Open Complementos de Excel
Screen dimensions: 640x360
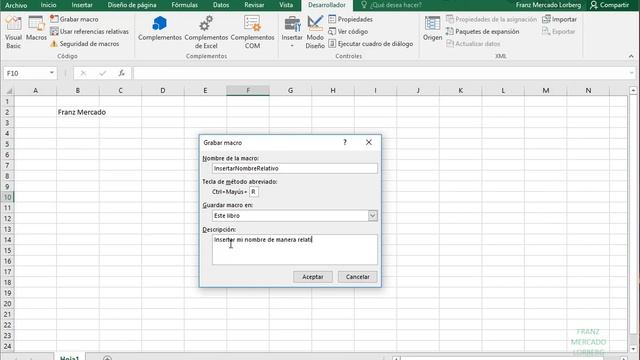coord(206,33)
